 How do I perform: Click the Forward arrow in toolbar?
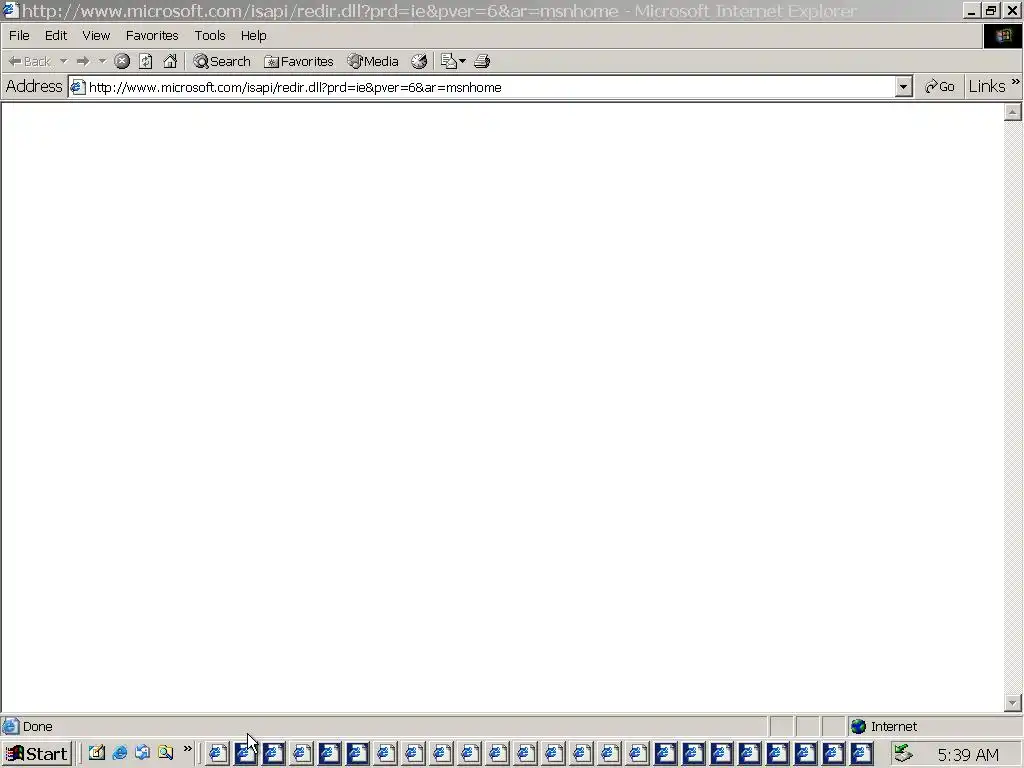tap(83, 61)
